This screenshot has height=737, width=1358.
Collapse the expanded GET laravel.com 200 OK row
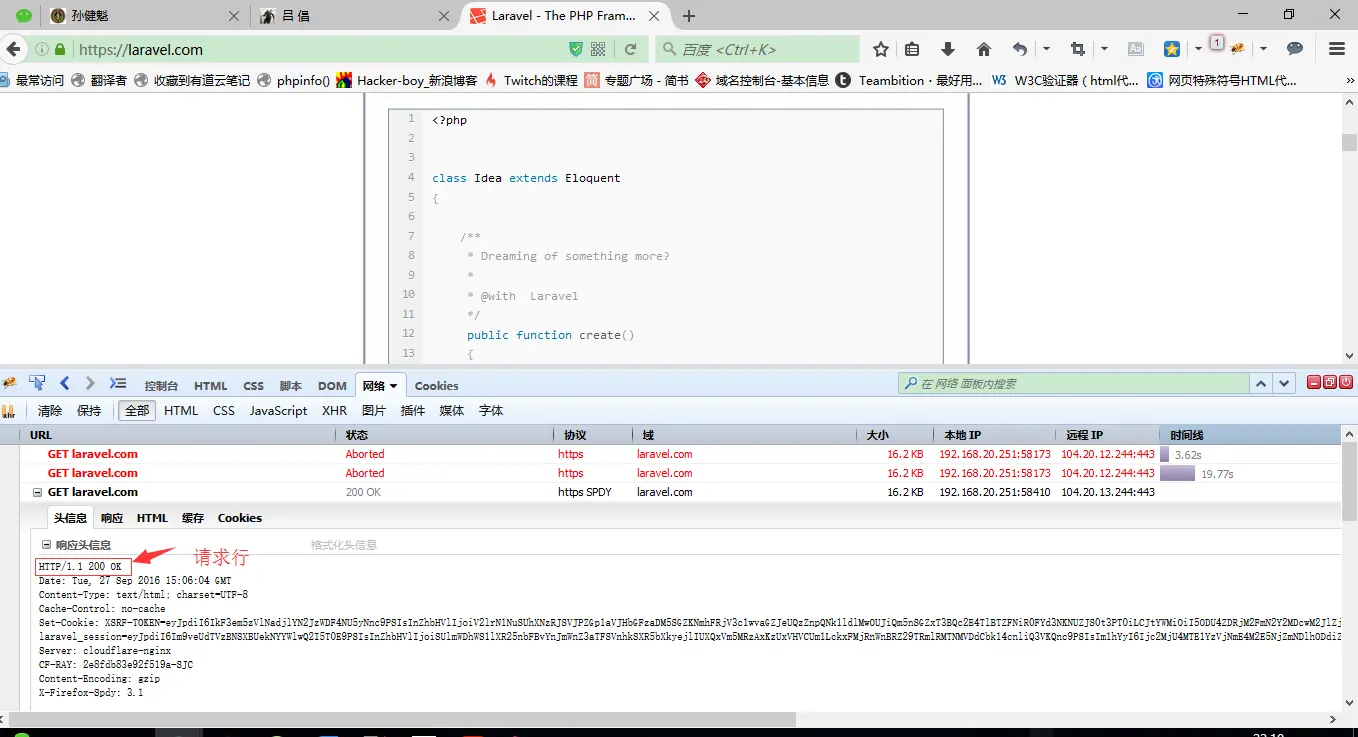[x=38, y=492]
